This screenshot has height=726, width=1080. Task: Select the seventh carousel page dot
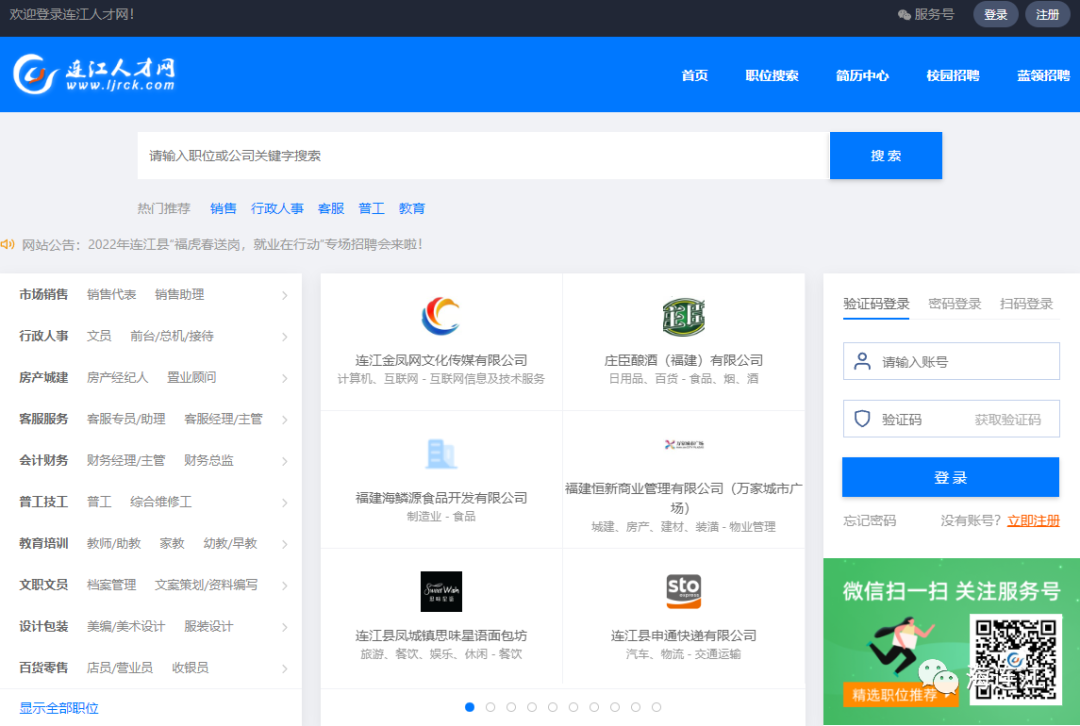click(594, 707)
